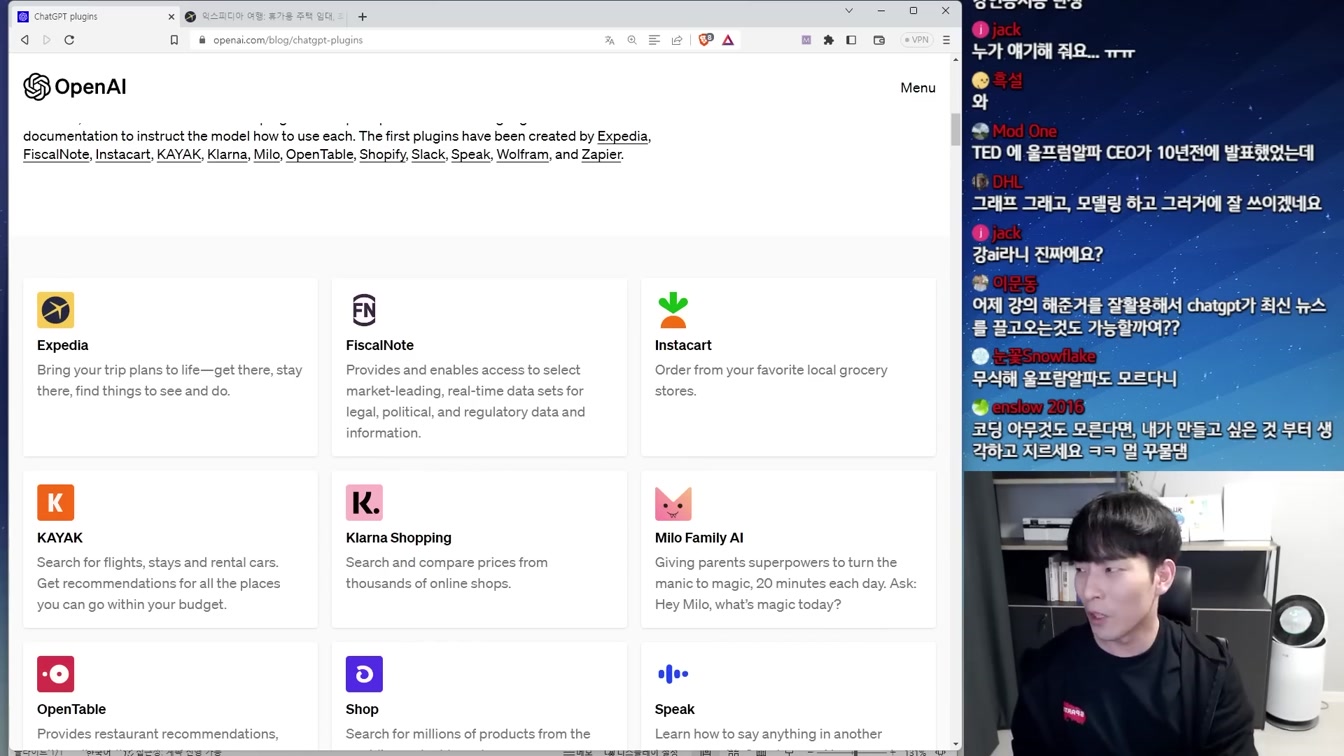Click the Expedia plugin icon

tap(56, 310)
